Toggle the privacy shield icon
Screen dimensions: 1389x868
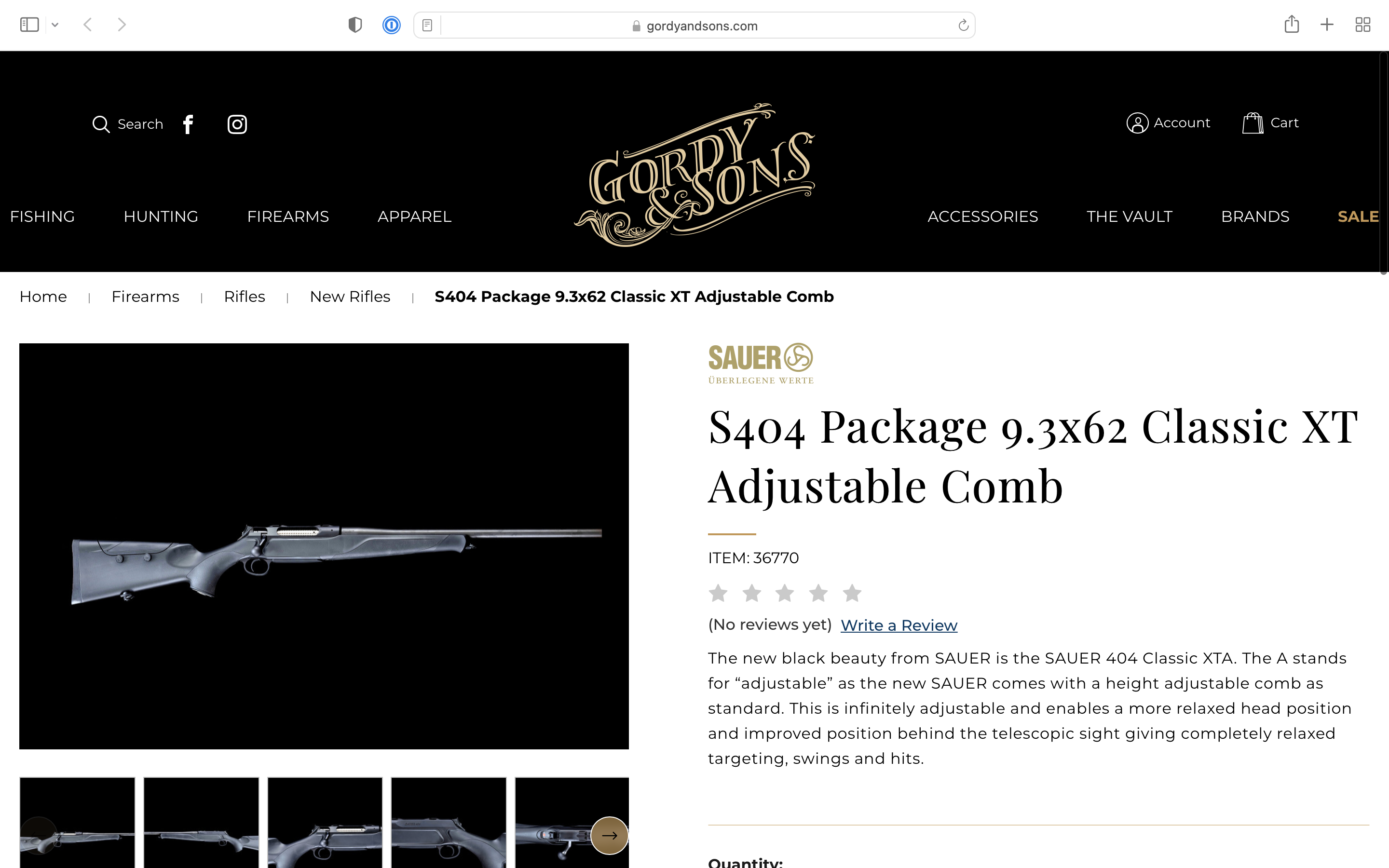(x=355, y=25)
